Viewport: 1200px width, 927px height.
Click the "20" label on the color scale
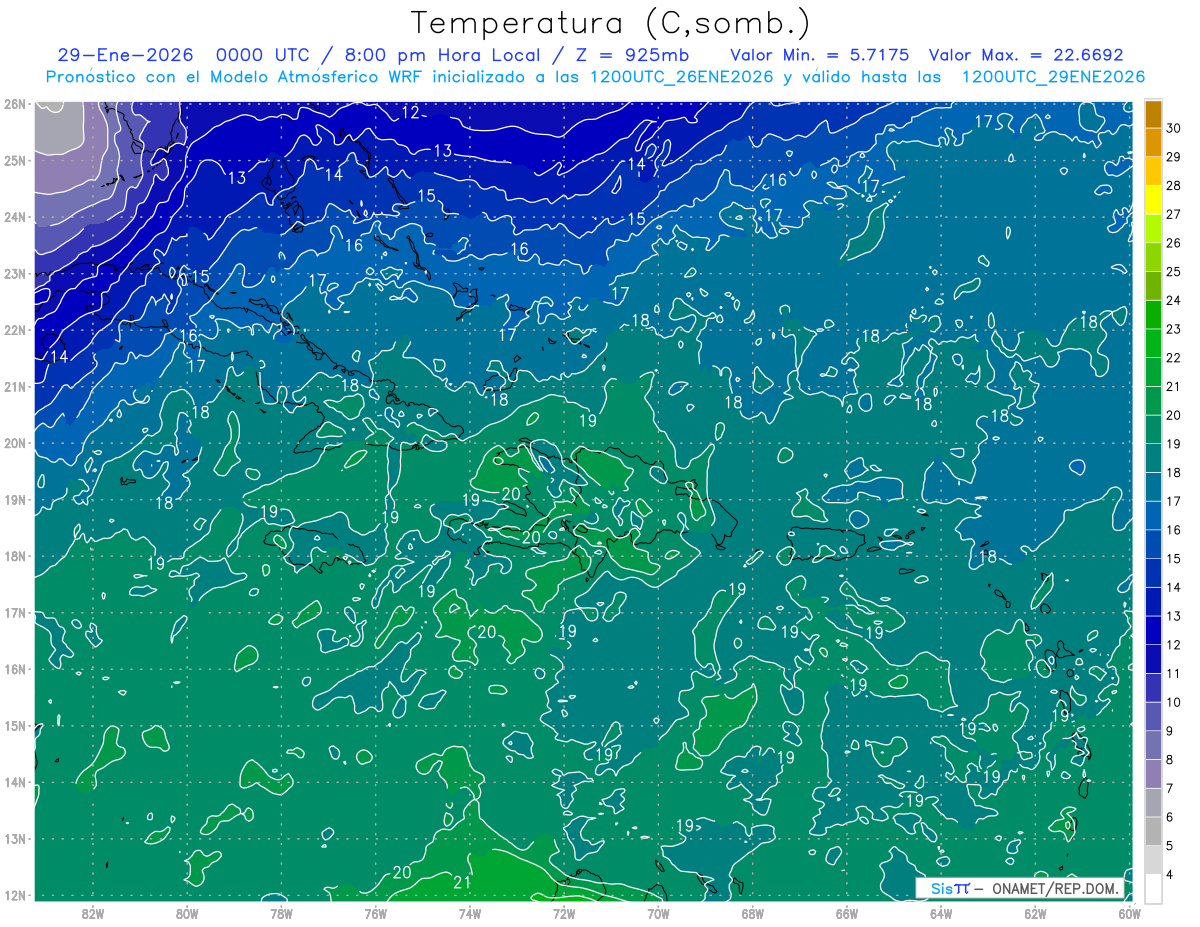coord(1174,415)
